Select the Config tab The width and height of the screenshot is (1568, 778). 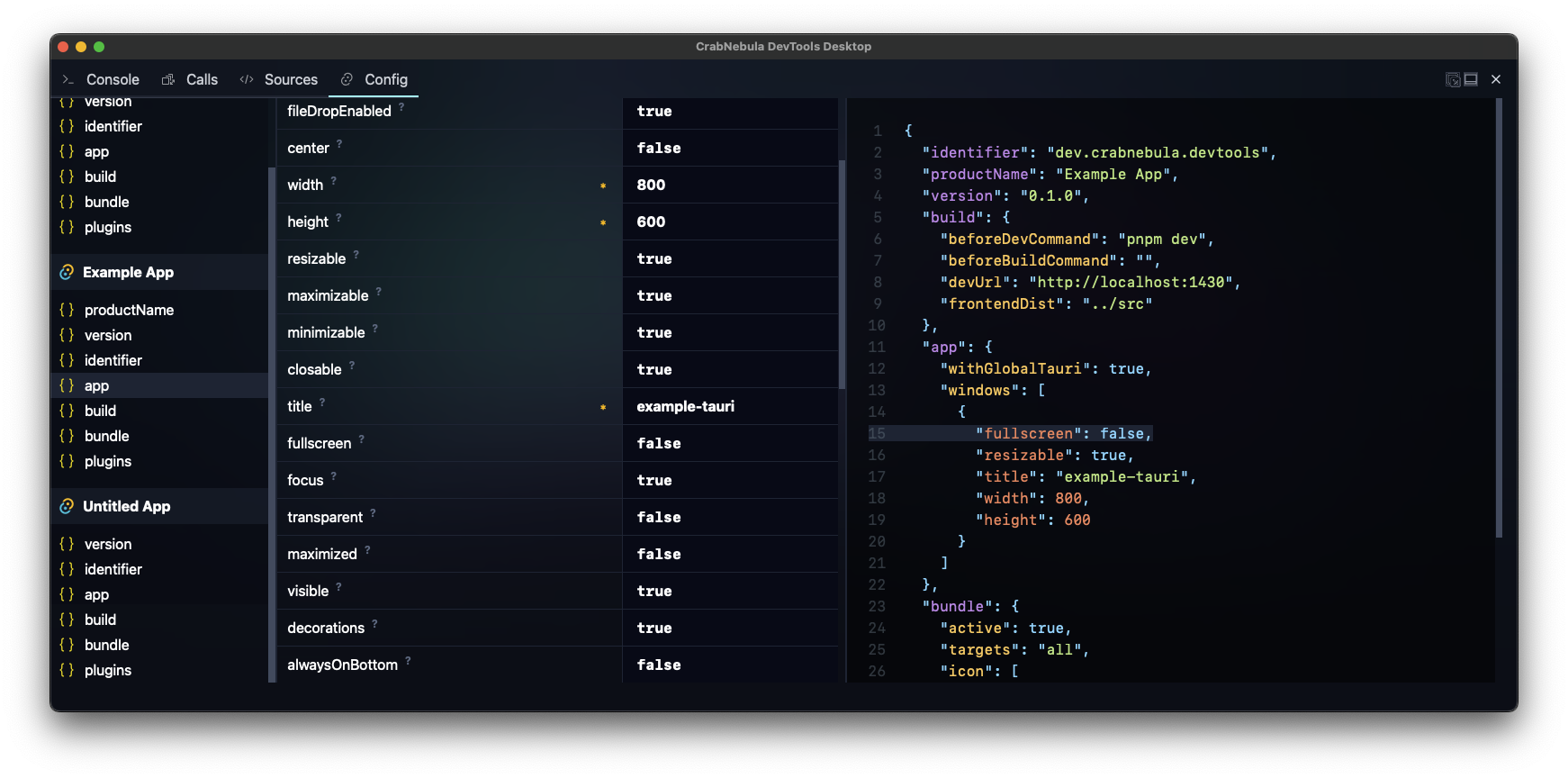click(x=374, y=79)
